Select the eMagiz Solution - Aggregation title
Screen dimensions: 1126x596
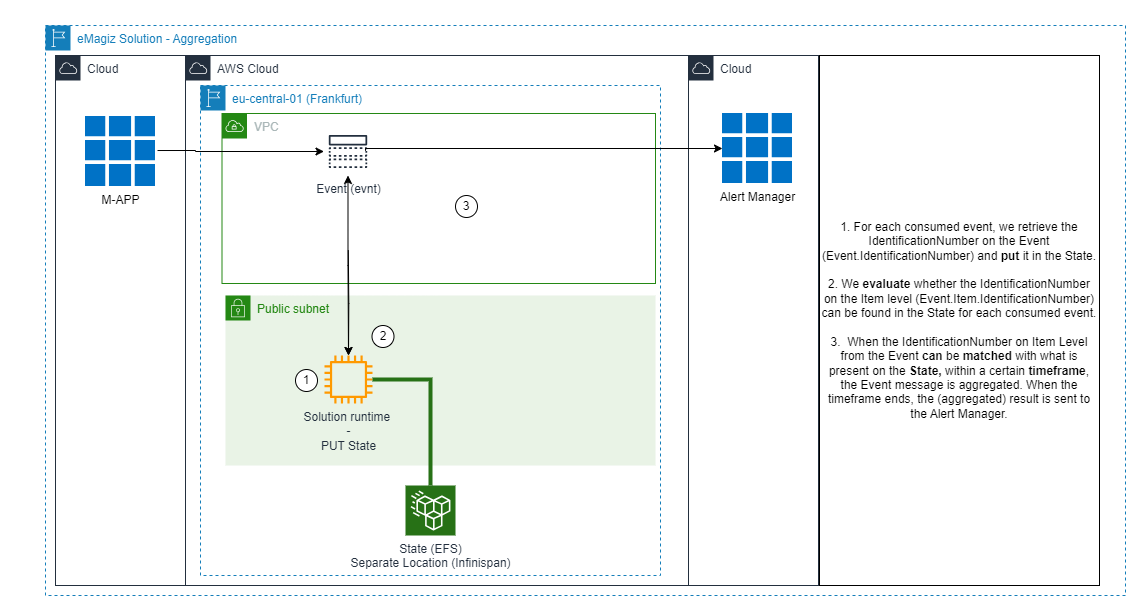(x=153, y=38)
